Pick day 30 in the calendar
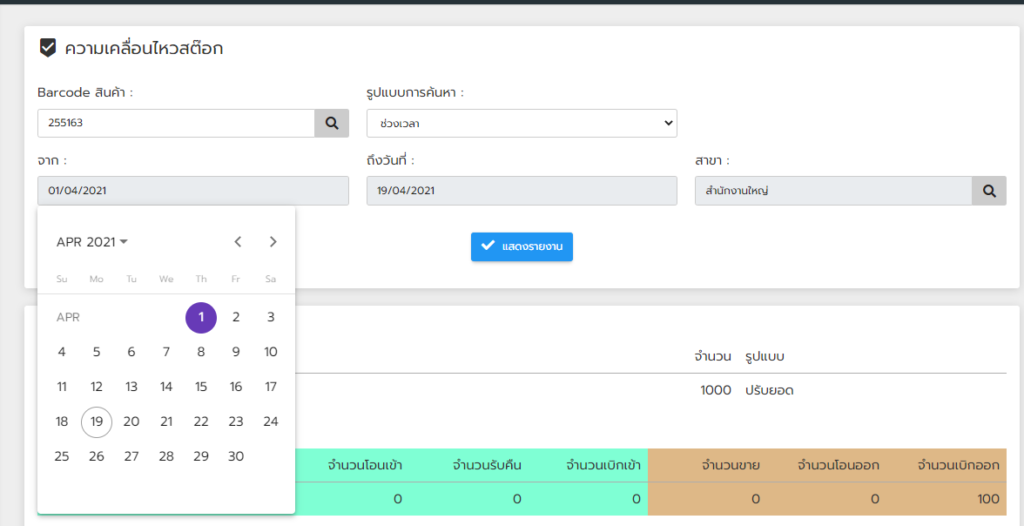The width and height of the screenshot is (1024, 526). (236, 456)
